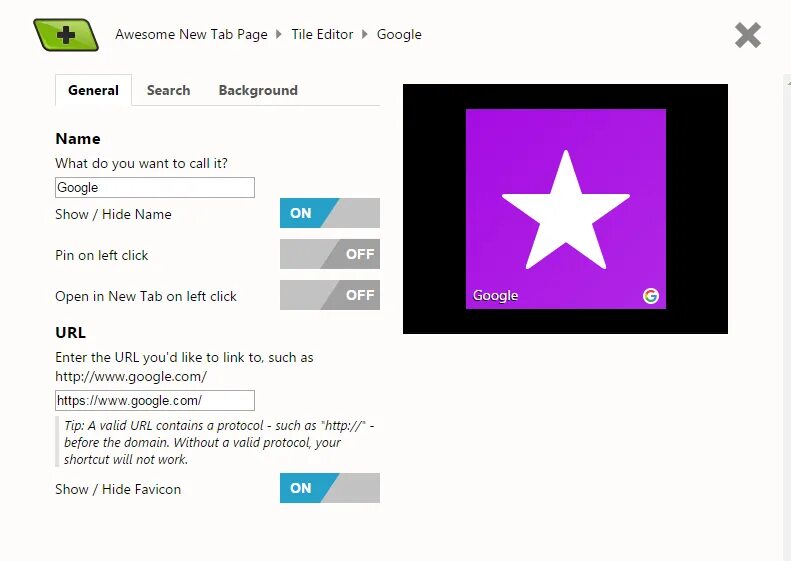791x561 pixels.
Task: Click the arrow after Awesome New Tab Page
Action: coord(278,34)
